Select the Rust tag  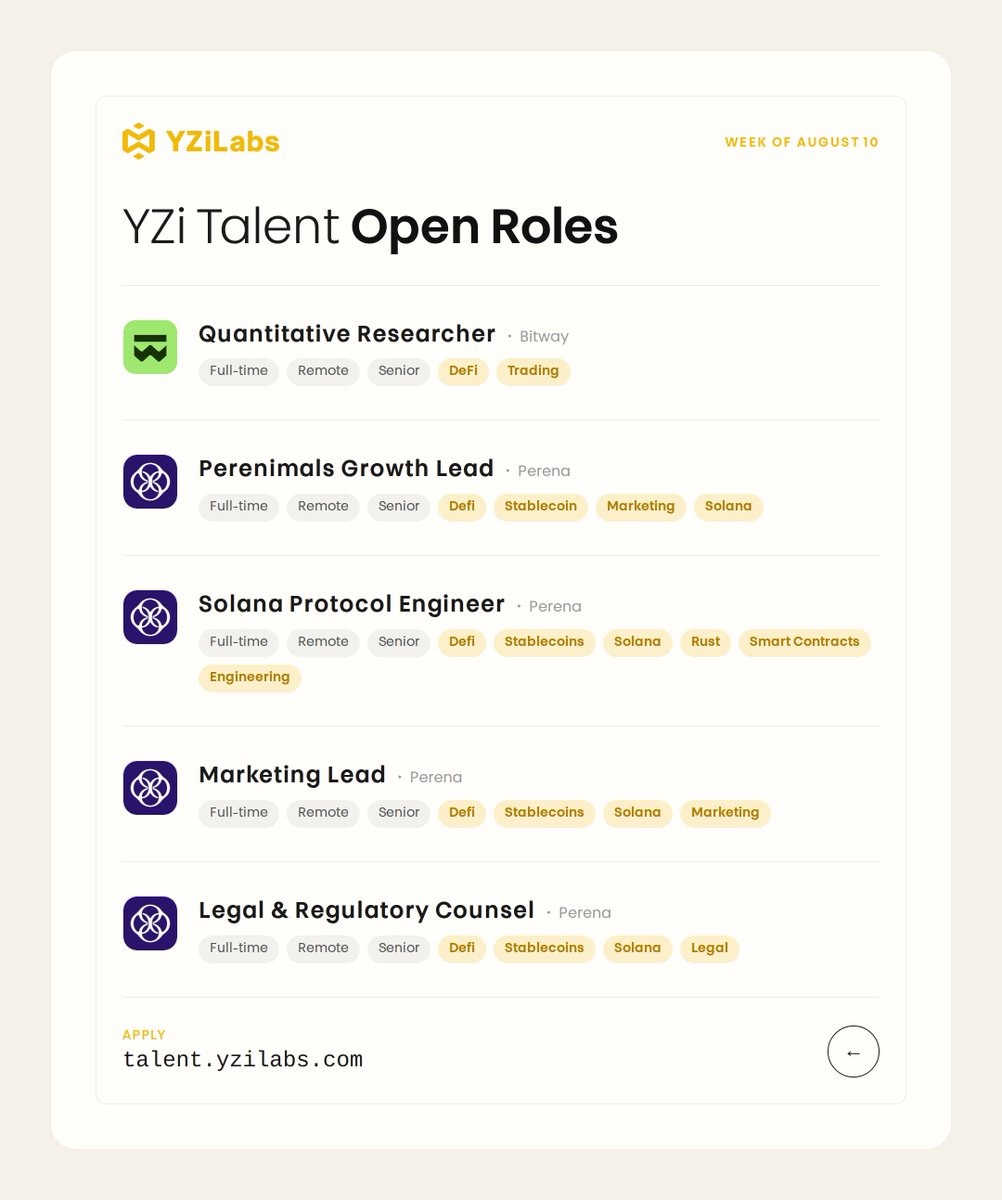[x=705, y=642]
